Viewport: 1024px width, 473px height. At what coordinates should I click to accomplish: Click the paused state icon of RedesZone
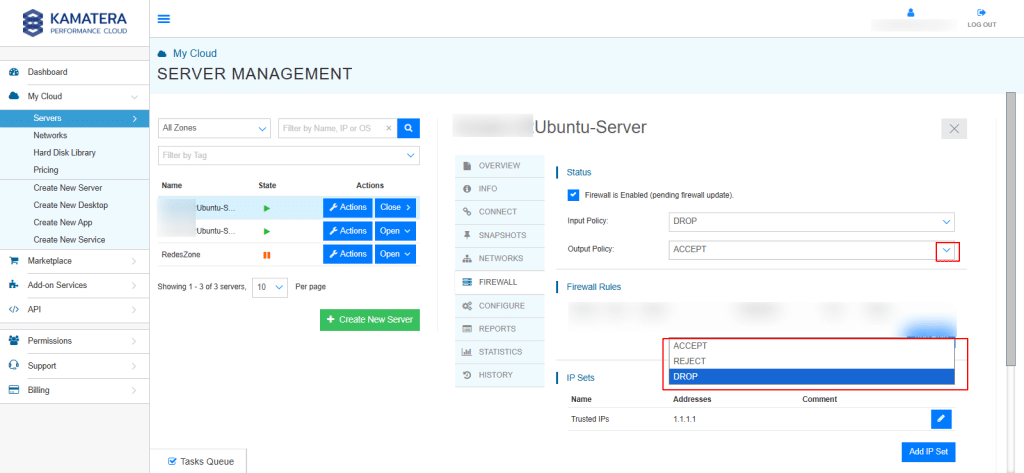(266, 255)
